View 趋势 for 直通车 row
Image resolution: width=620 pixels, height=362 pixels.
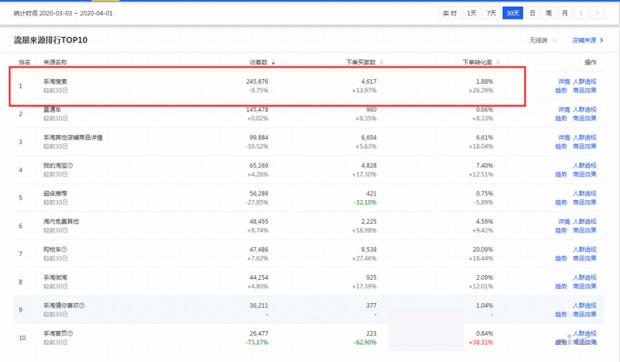[x=561, y=119]
